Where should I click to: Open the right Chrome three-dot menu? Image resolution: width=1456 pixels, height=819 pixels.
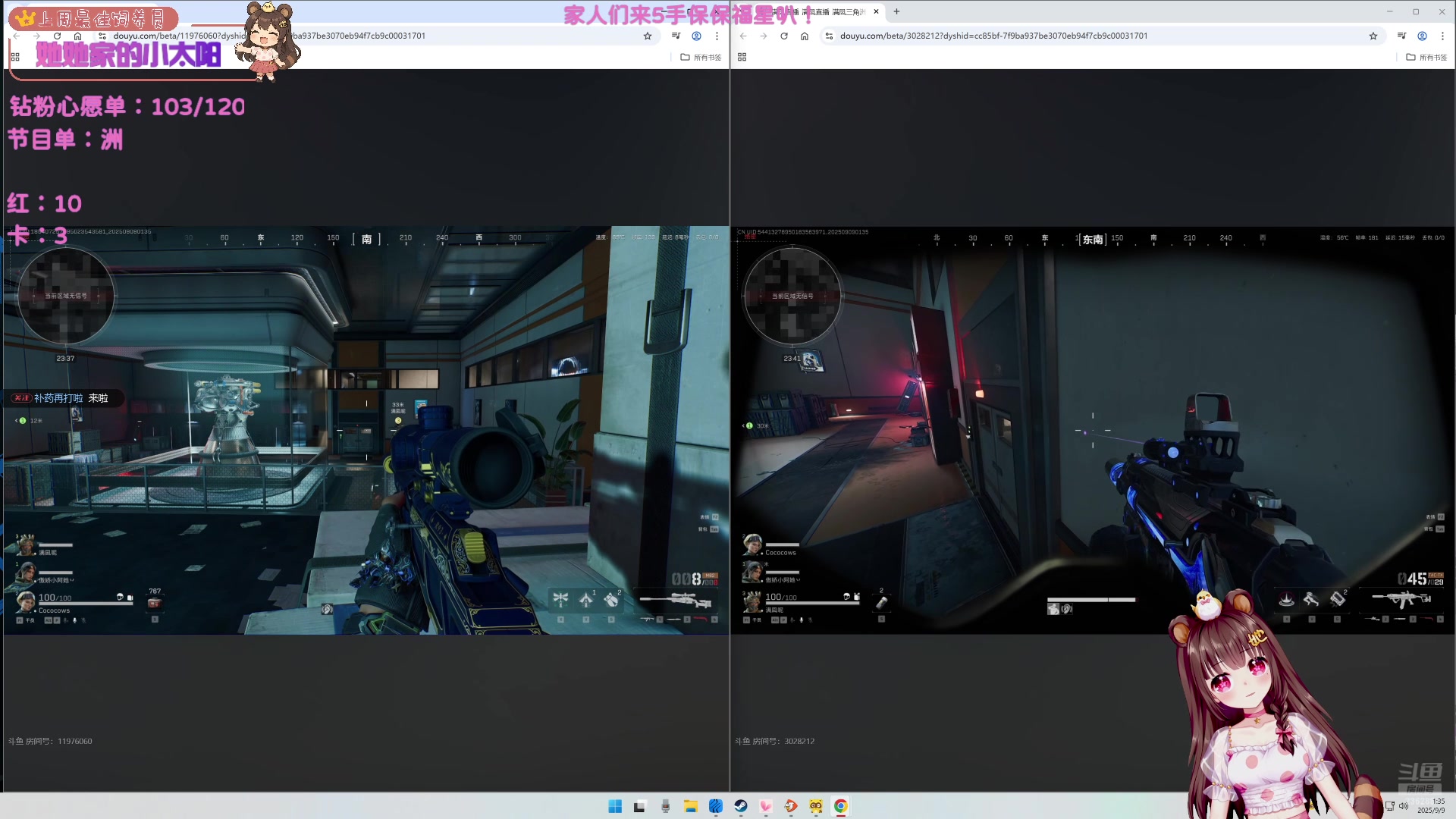1442,36
